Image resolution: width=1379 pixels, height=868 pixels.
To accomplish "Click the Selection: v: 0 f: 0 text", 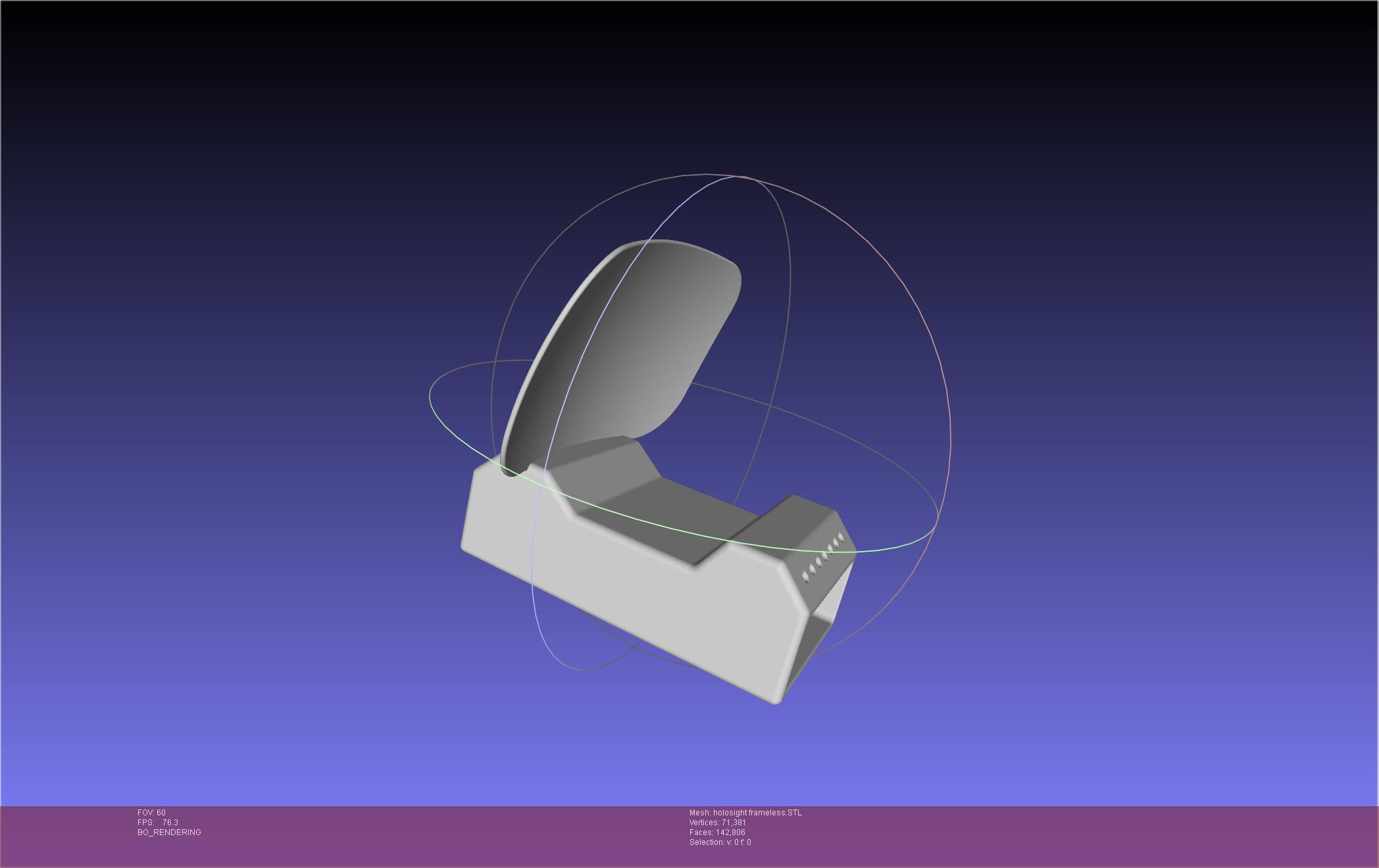I will pos(720,842).
